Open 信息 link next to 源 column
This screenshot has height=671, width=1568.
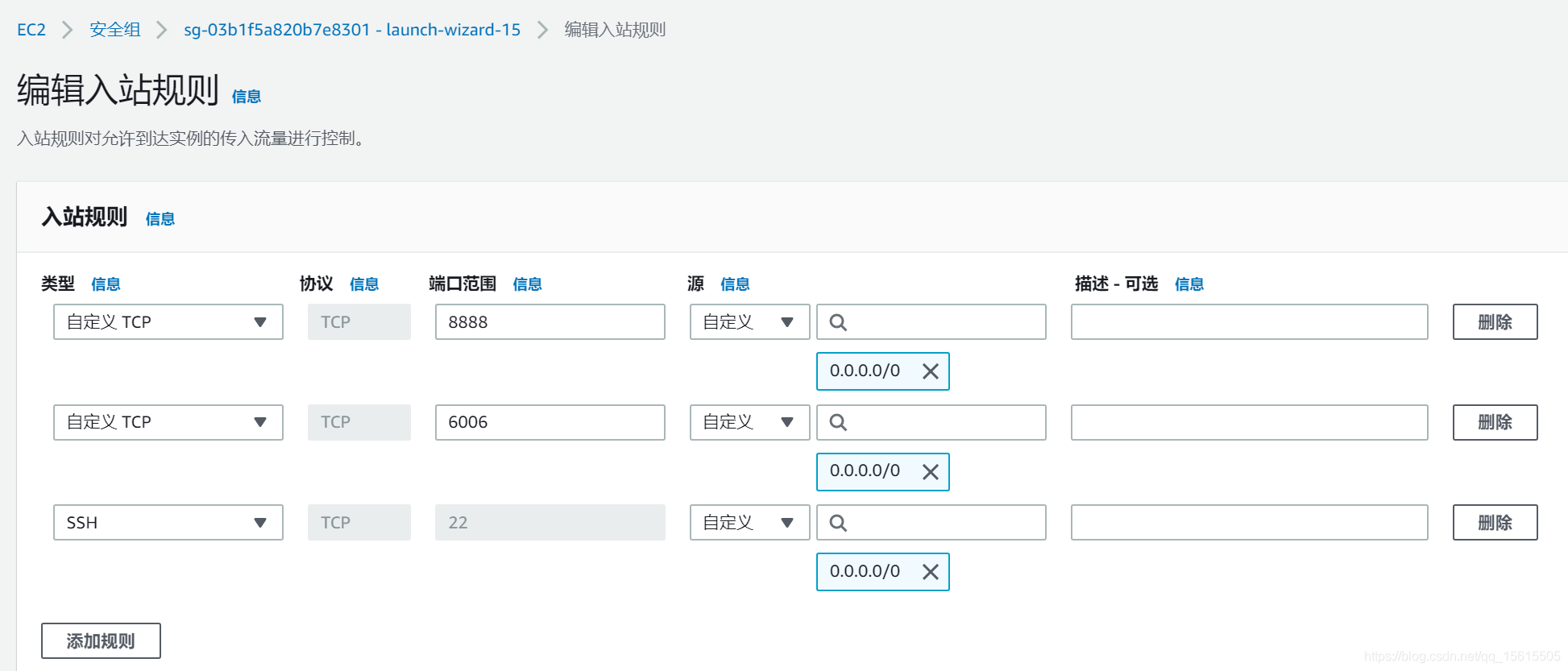point(735,284)
